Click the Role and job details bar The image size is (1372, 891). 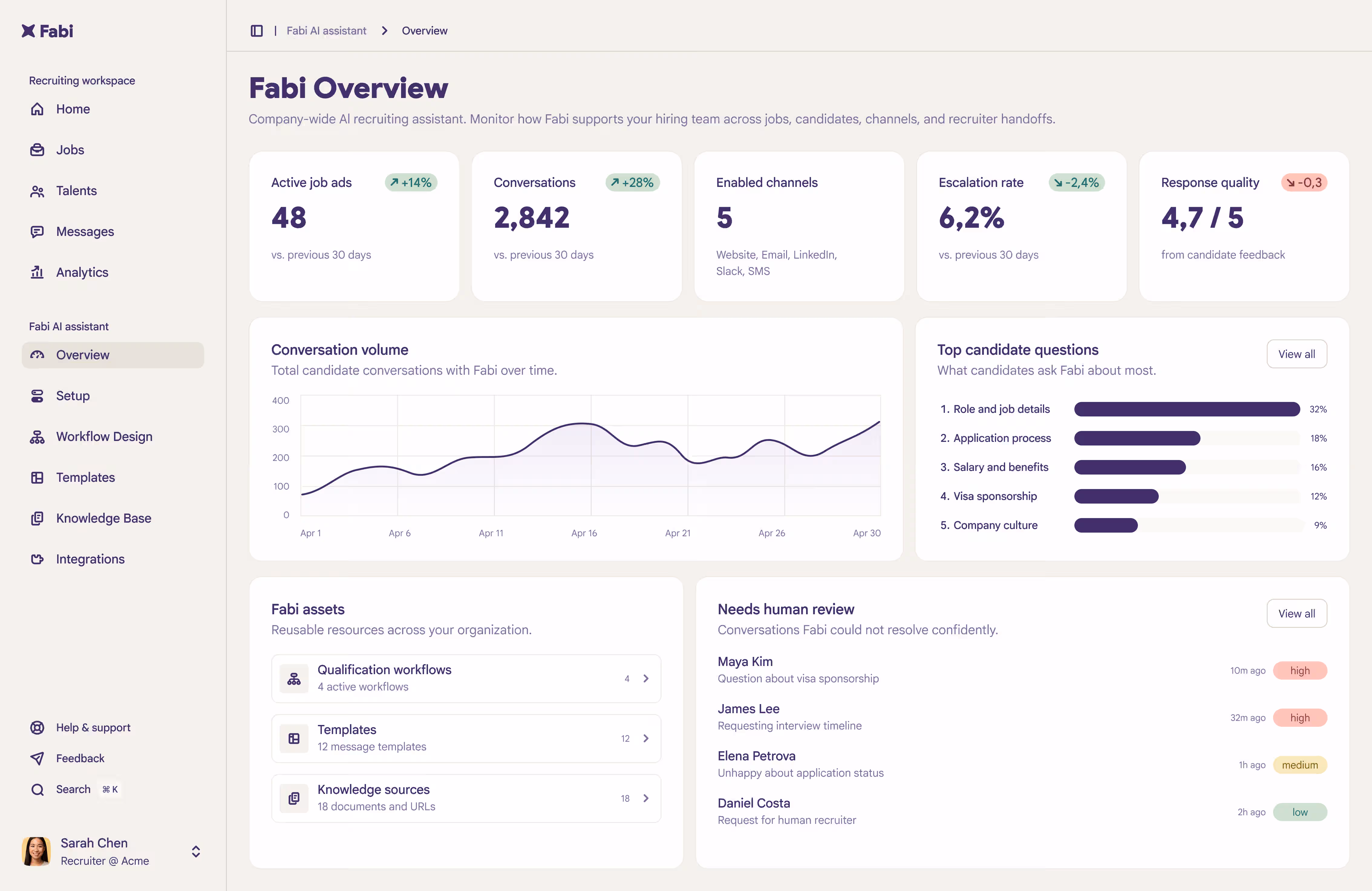pyautogui.click(x=1187, y=409)
